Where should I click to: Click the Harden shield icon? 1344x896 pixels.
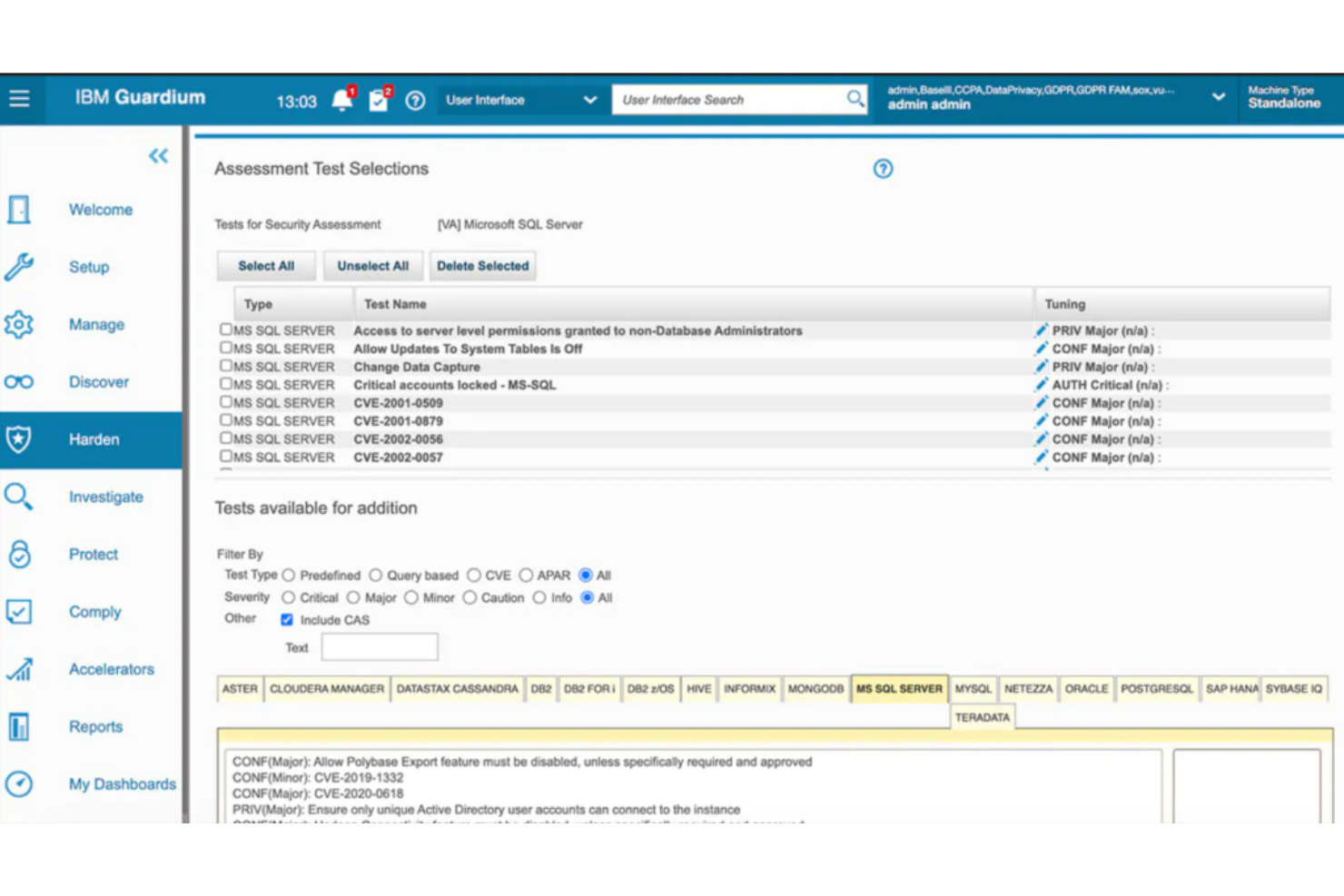coord(19,439)
